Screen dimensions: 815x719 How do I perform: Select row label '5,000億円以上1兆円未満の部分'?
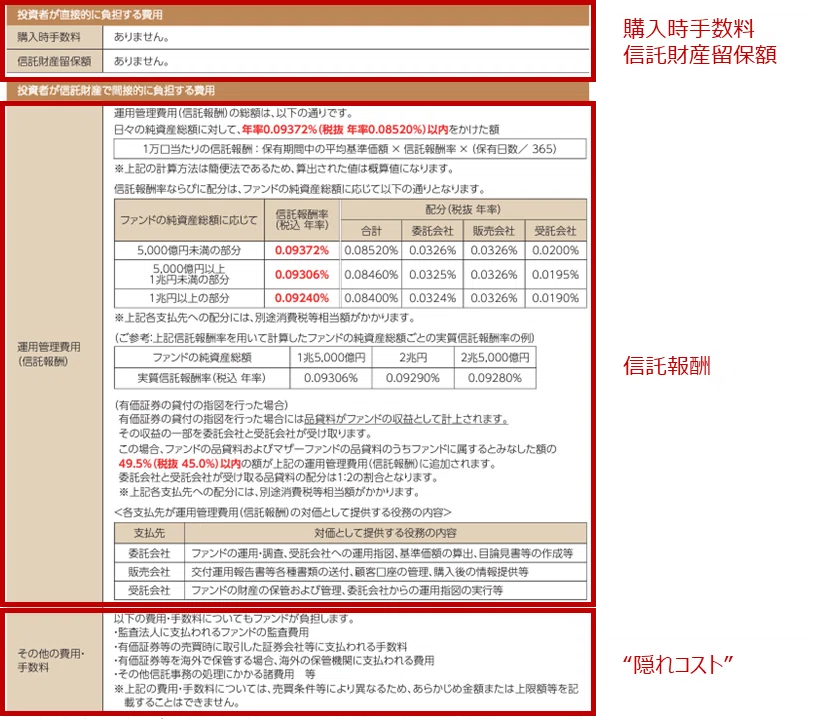(189, 274)
